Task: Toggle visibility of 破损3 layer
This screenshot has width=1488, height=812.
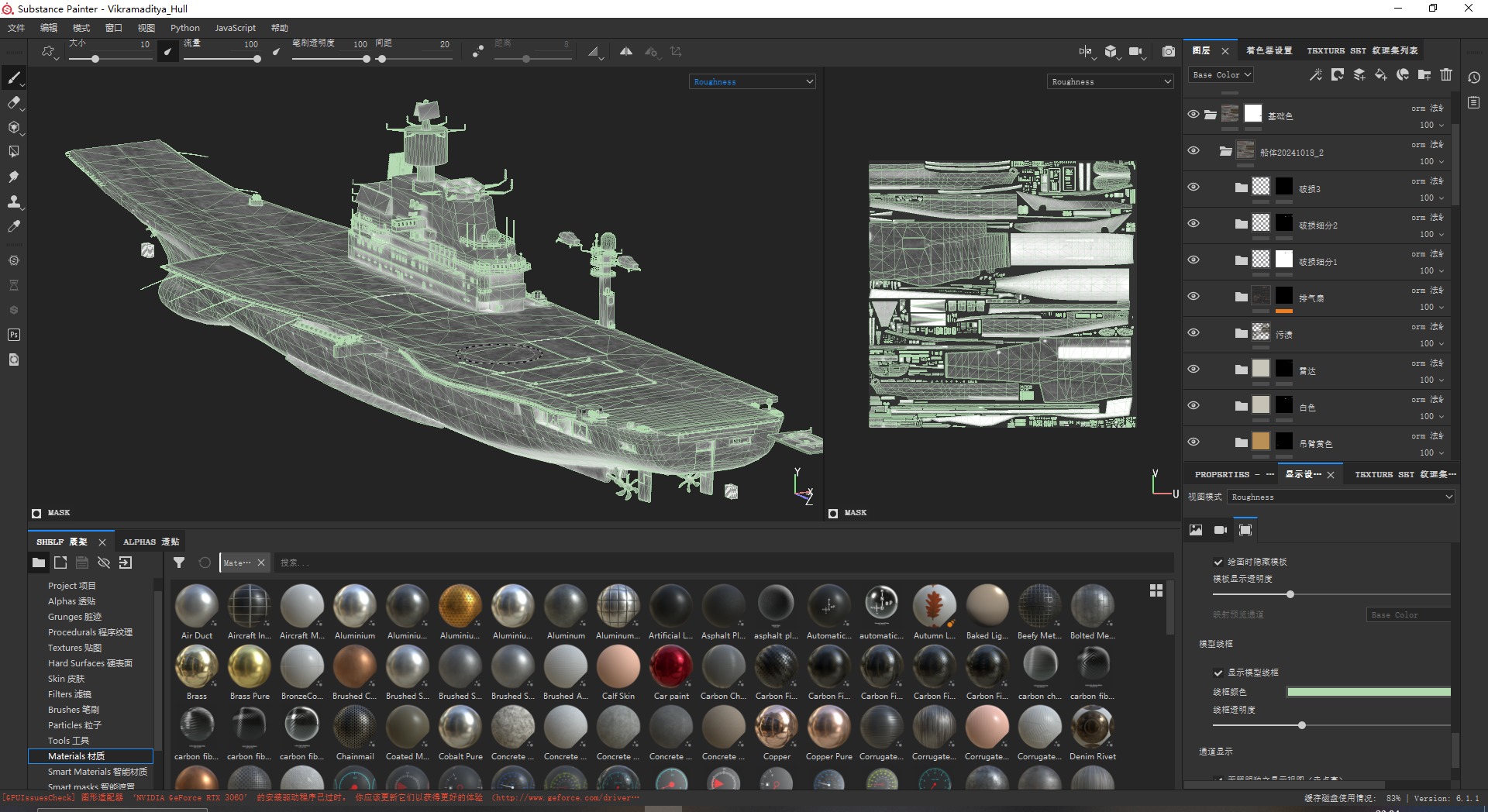Action: point(1193,187)
